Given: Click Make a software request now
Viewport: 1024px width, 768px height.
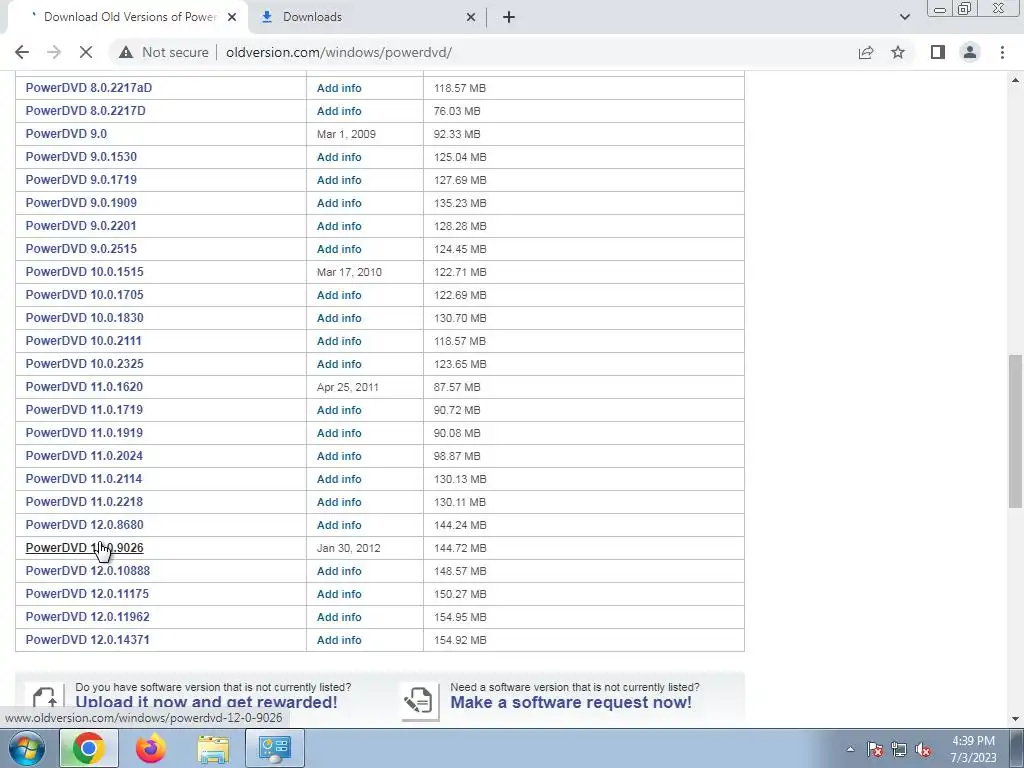Looking at the screenshot, I should click(x=571, y=702).
